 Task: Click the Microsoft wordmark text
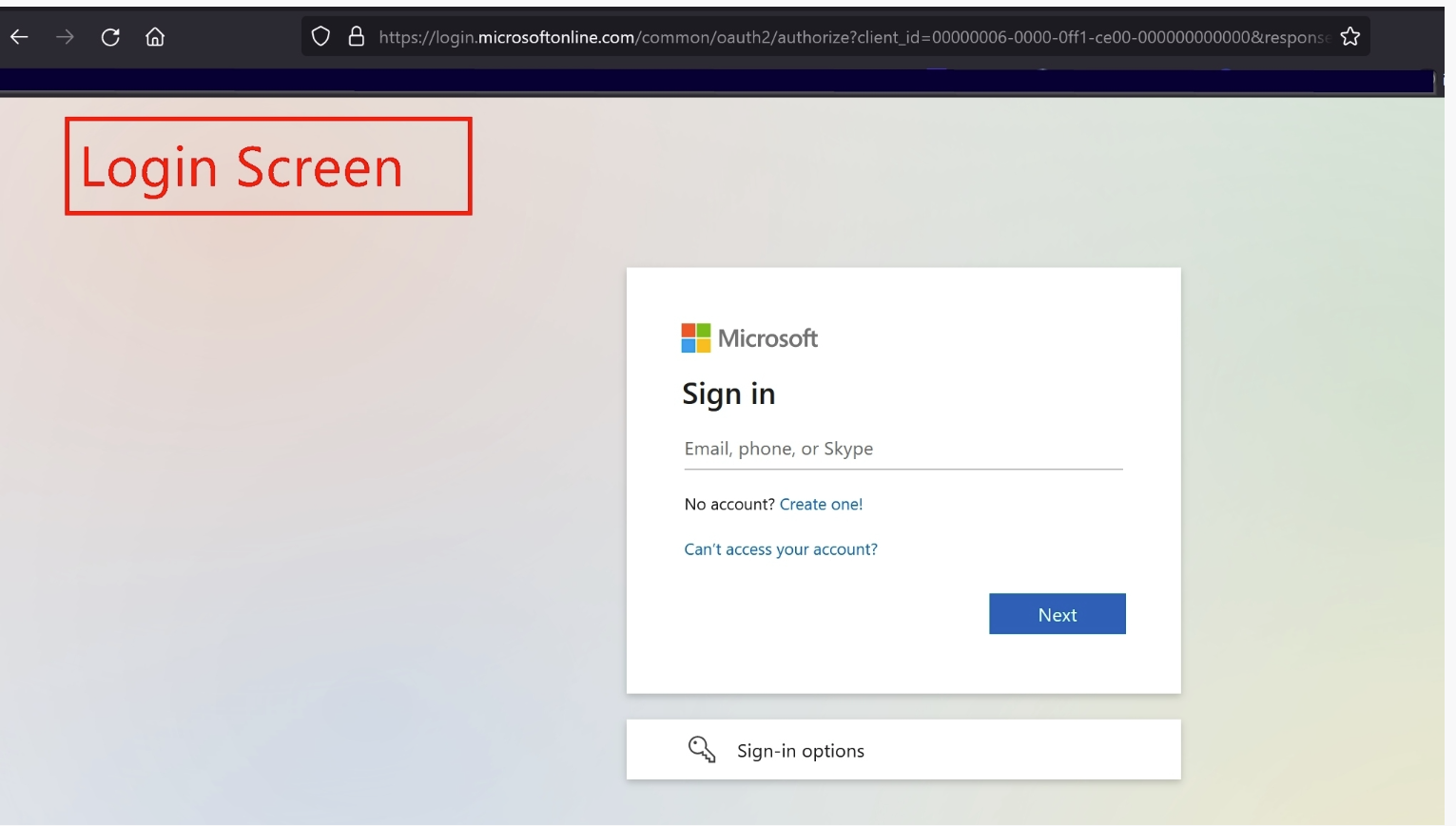point(770,338)
